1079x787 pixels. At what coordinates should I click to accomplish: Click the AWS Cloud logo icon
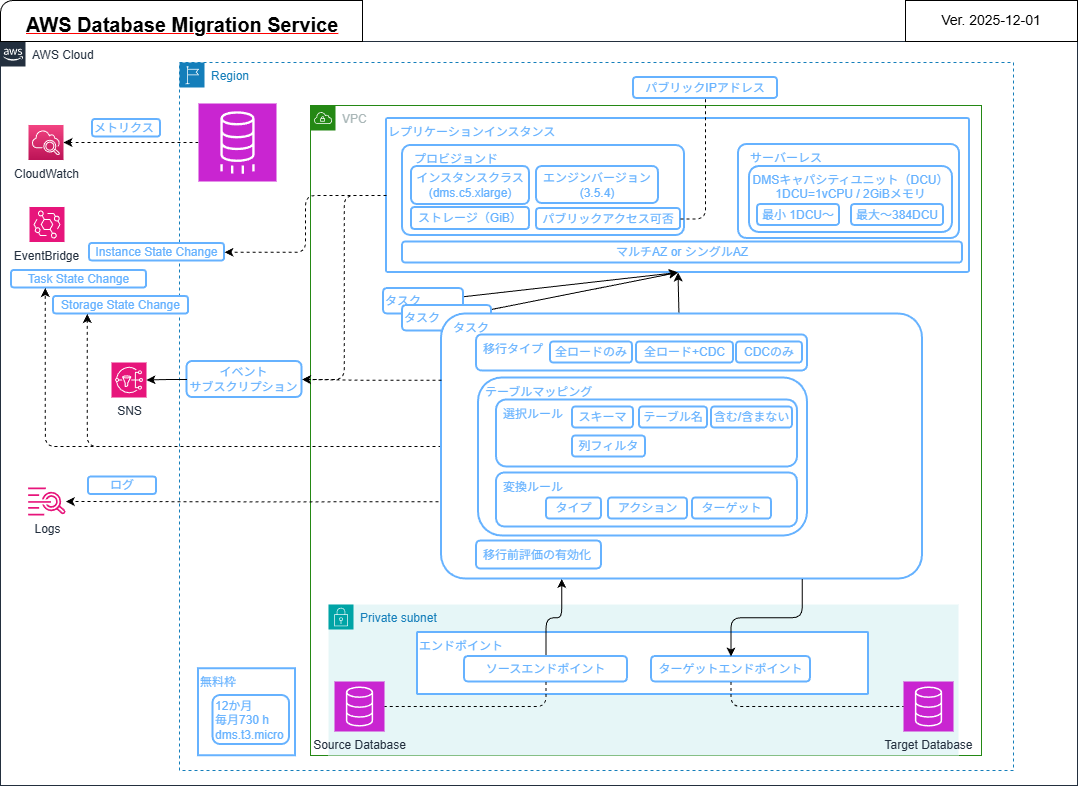(x=13, y=54)
